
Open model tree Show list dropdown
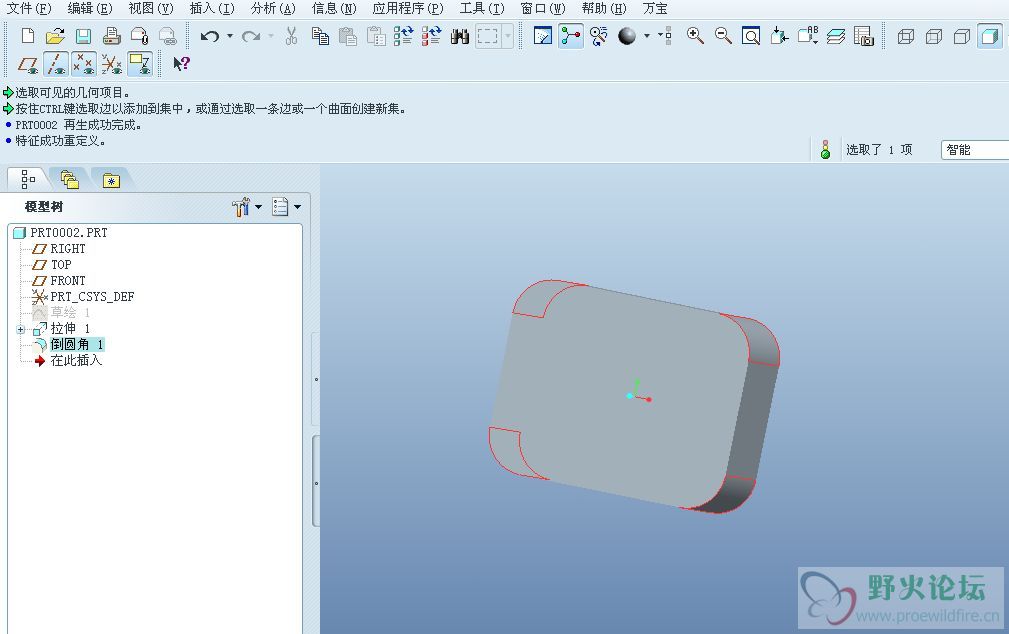tap(286, 207)
